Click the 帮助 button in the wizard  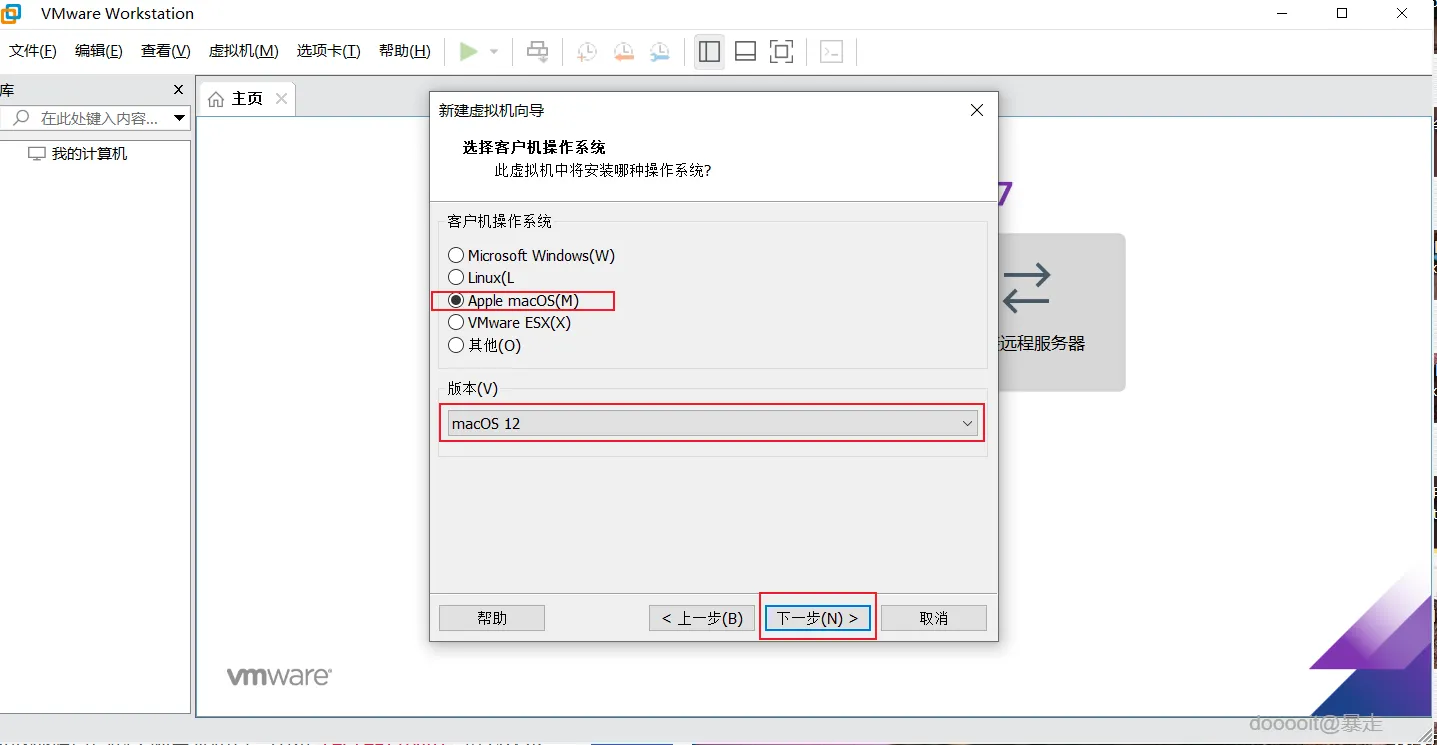491,617
